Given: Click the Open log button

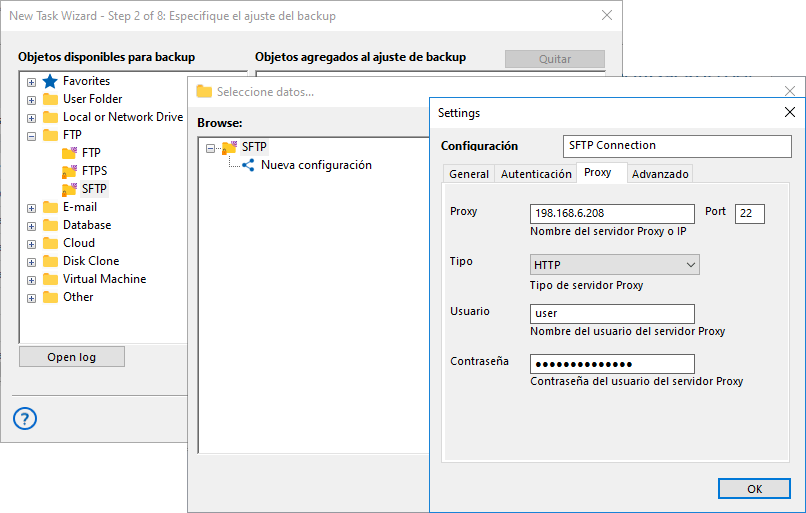Looking at the screenshot, I should tap(71, 357).
